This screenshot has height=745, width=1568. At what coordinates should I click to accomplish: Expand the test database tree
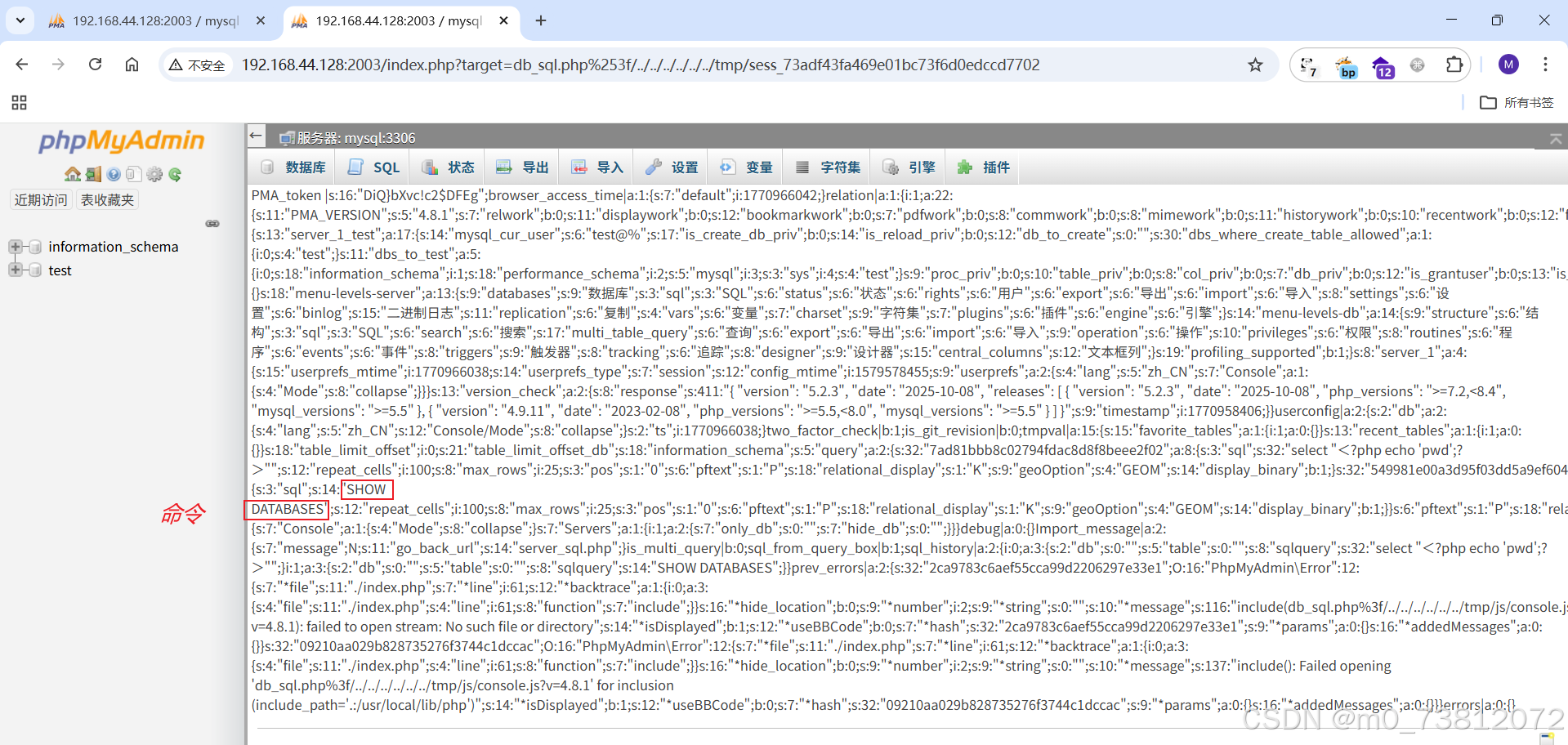pyautogui.click(x=15, y=270)
